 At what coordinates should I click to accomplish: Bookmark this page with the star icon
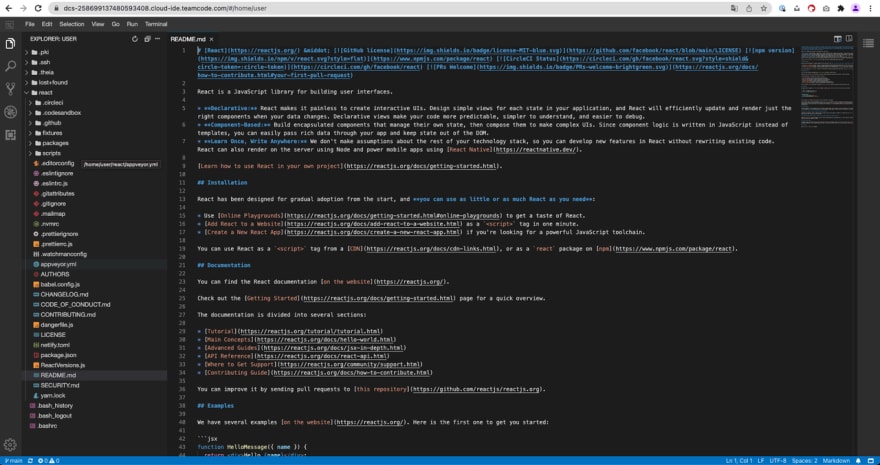[764, 8]
